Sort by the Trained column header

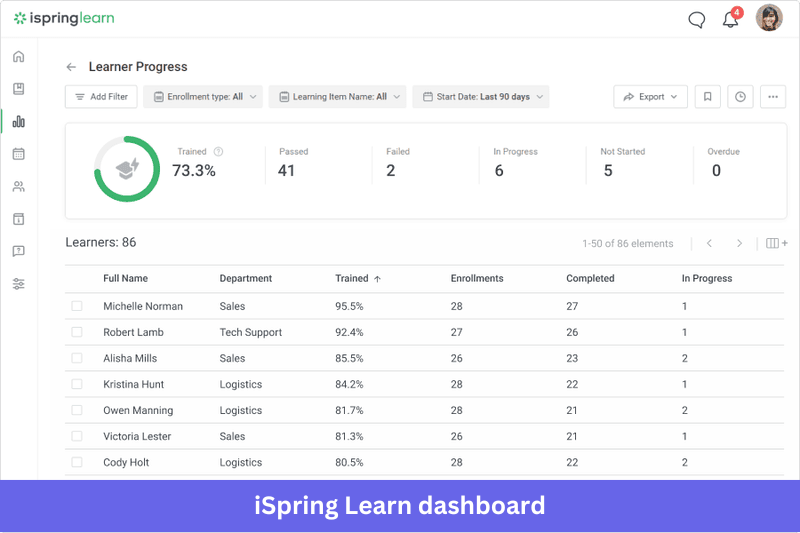pos(358,278)
